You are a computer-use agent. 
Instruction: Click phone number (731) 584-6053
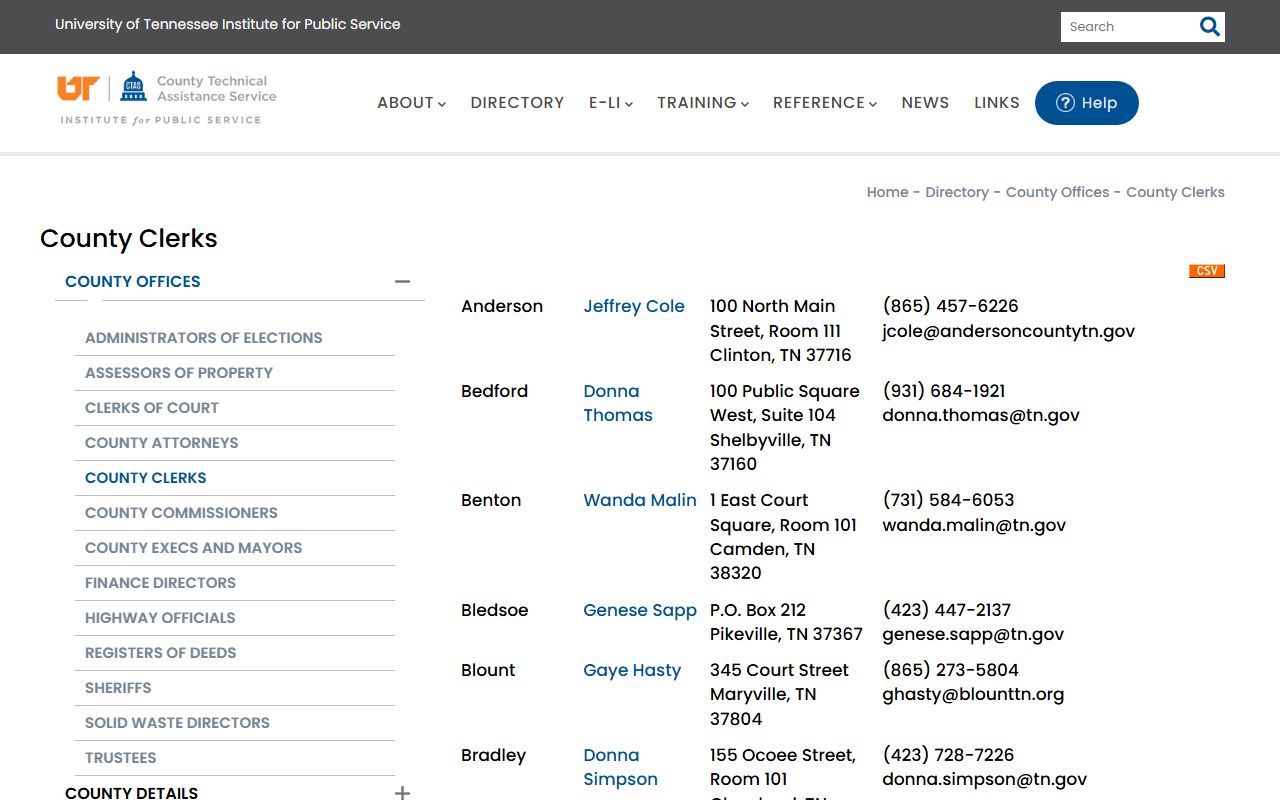click(948, 500)
